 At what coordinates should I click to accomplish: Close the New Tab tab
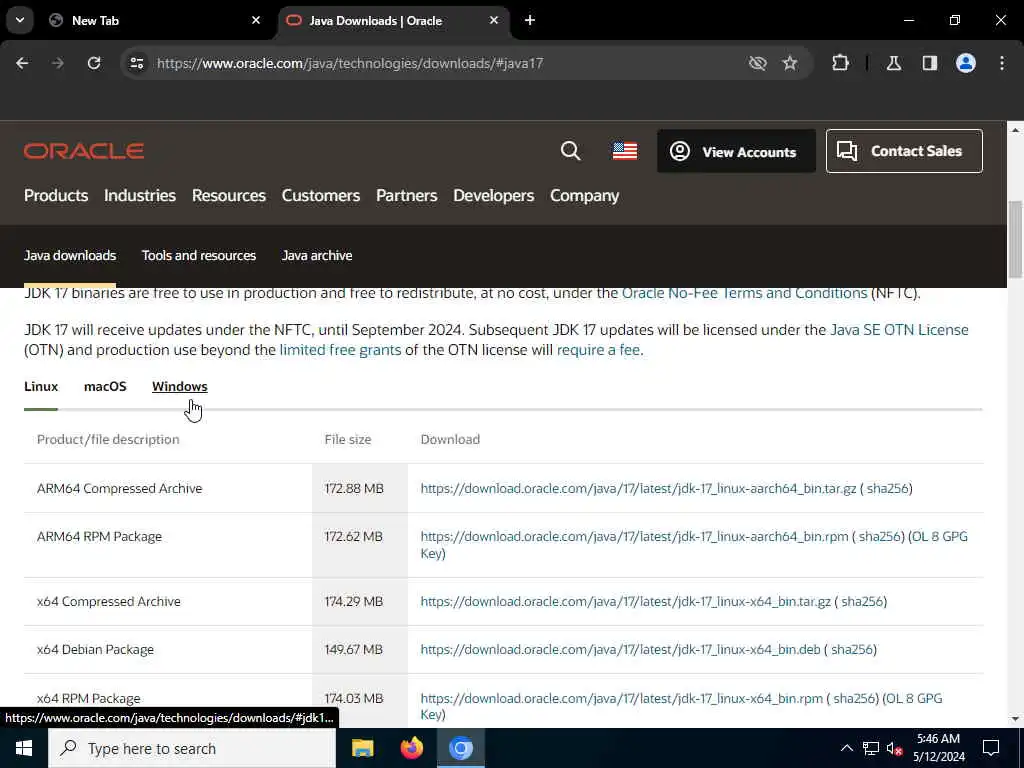click(256, 20)
